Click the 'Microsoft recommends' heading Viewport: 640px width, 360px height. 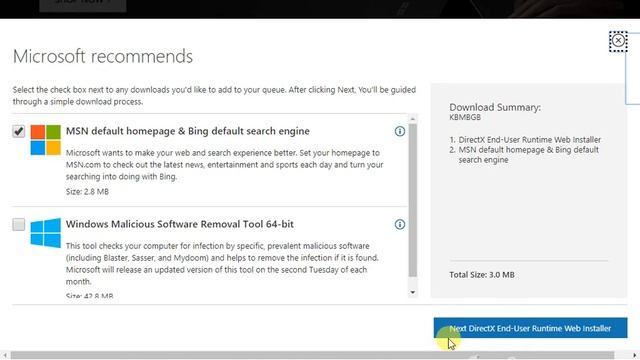click(103, 56)
